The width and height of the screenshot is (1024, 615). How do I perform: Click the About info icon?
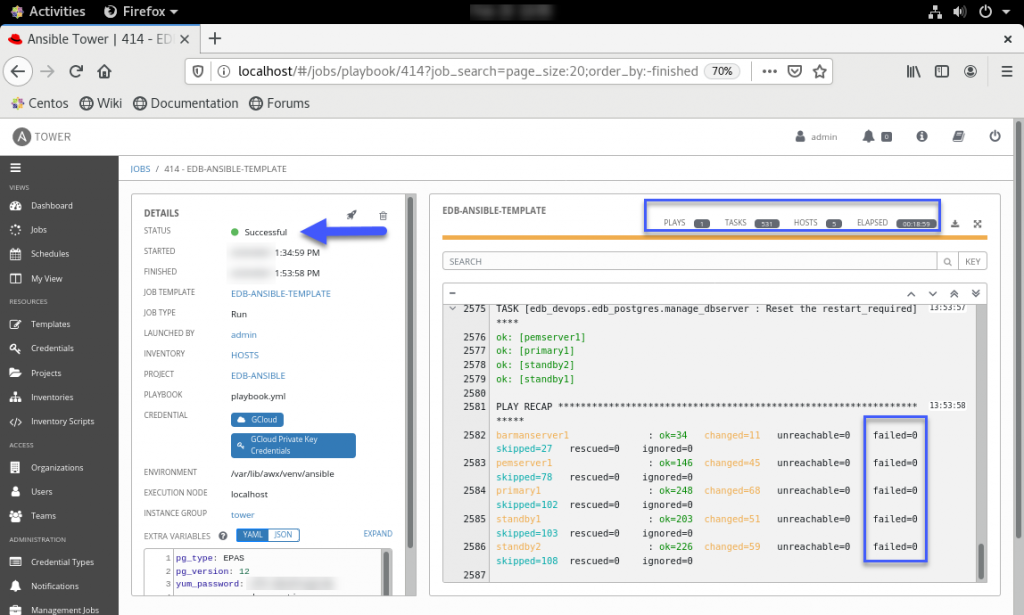pos(922,136)
